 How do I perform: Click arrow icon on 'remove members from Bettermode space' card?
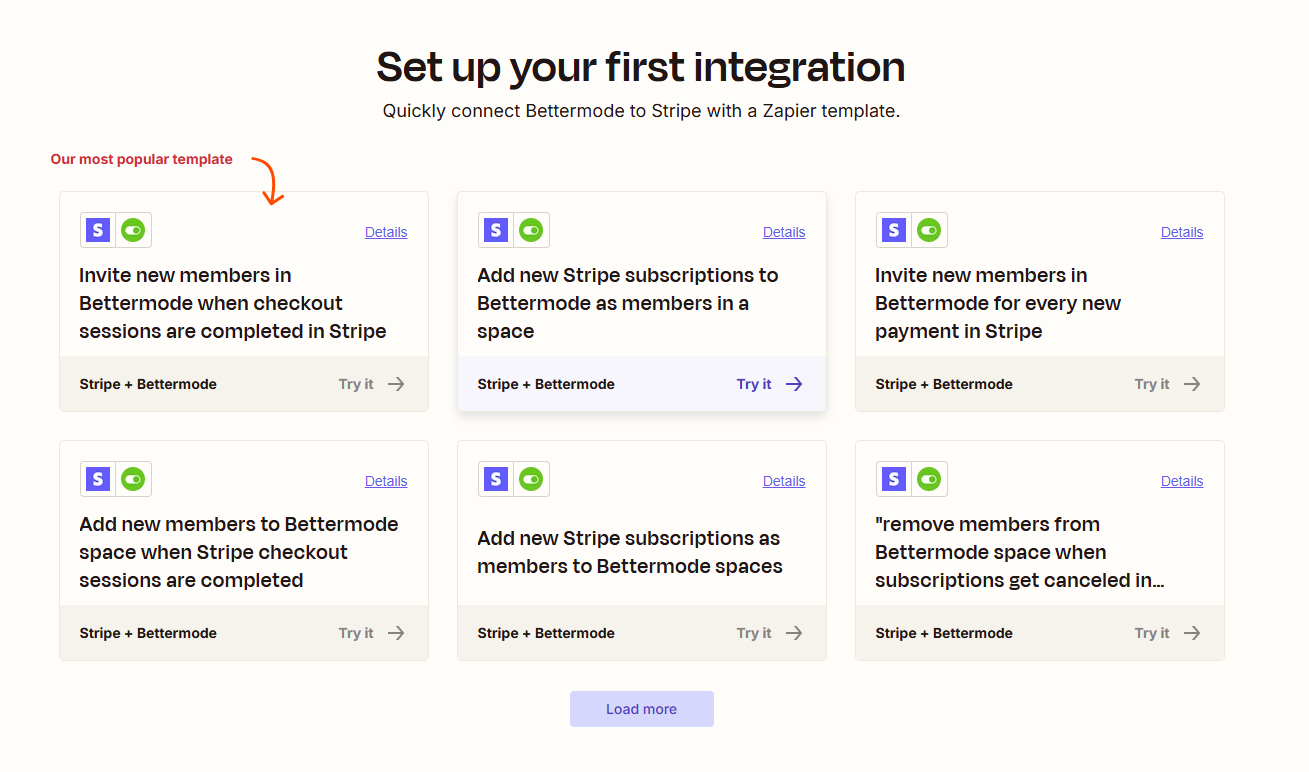coord(1192,633)
